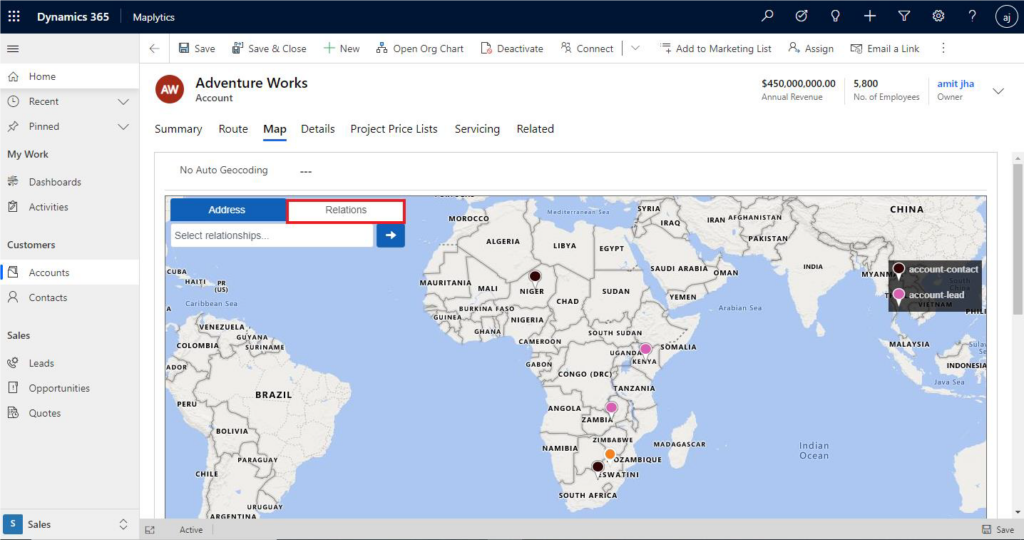This screenshot has width=1024, height=540.
Task: Select the Relations button on map
Action: 346,210
